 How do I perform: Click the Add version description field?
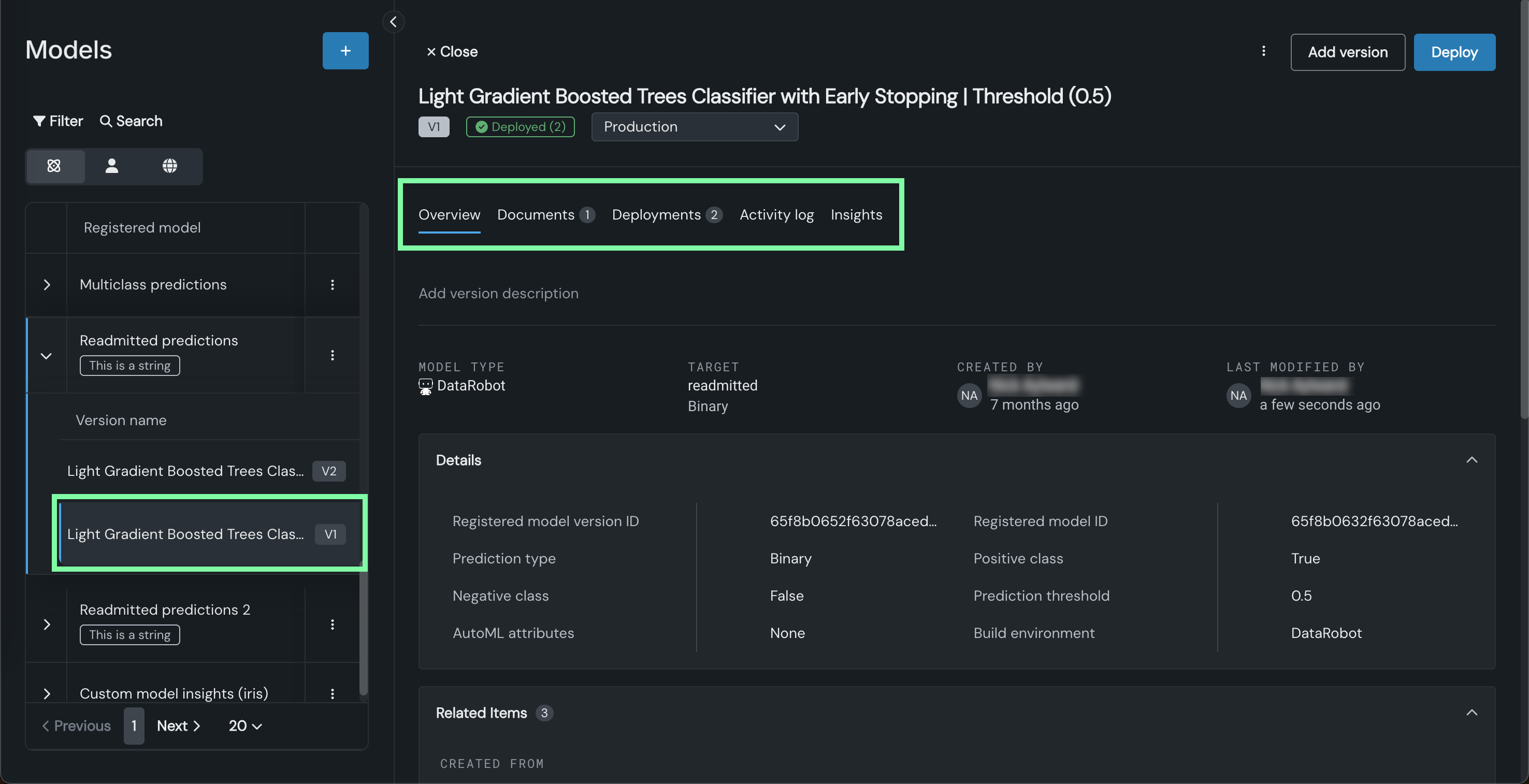pos(498,293)
